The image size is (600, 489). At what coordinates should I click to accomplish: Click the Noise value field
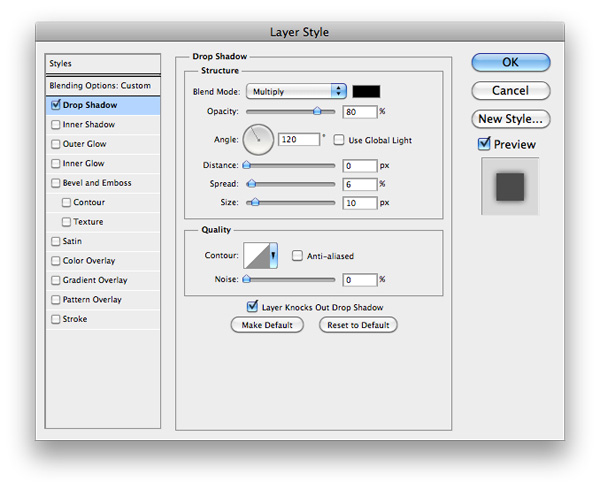click(360, 280)
